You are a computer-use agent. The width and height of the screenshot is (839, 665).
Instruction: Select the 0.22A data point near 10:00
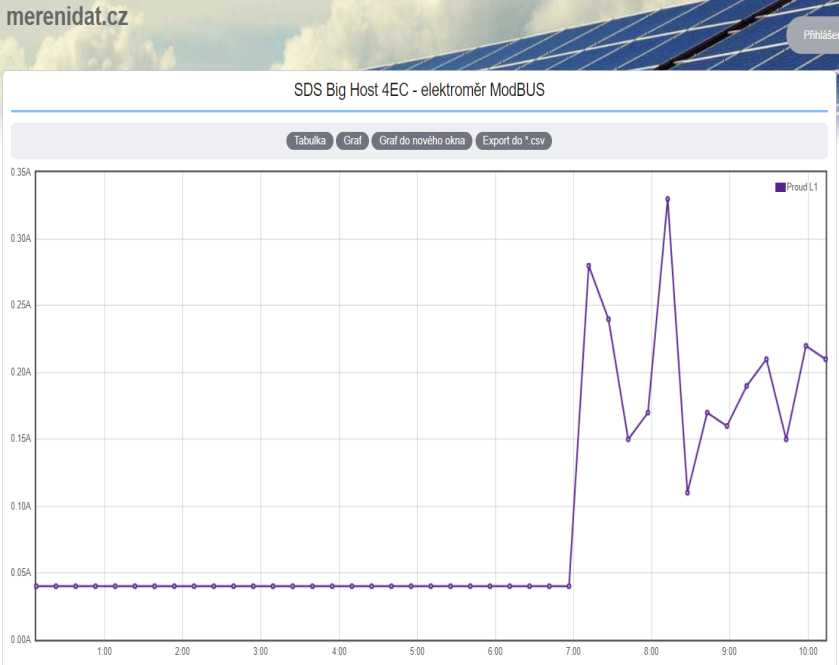coord(806,346)
